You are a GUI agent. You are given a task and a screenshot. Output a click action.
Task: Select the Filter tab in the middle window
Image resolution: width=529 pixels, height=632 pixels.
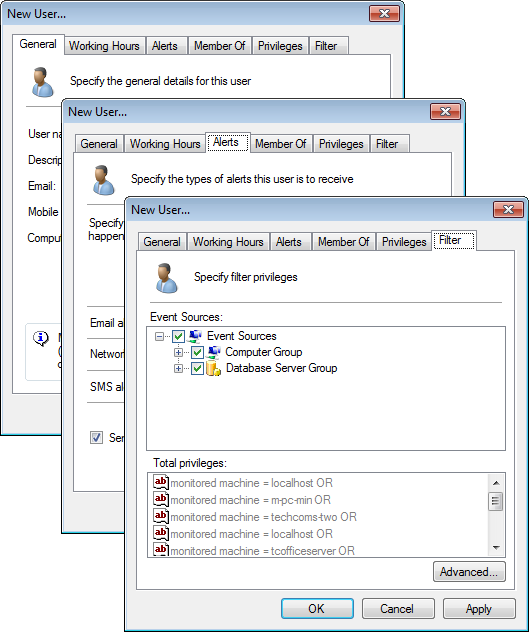[389, 144]
